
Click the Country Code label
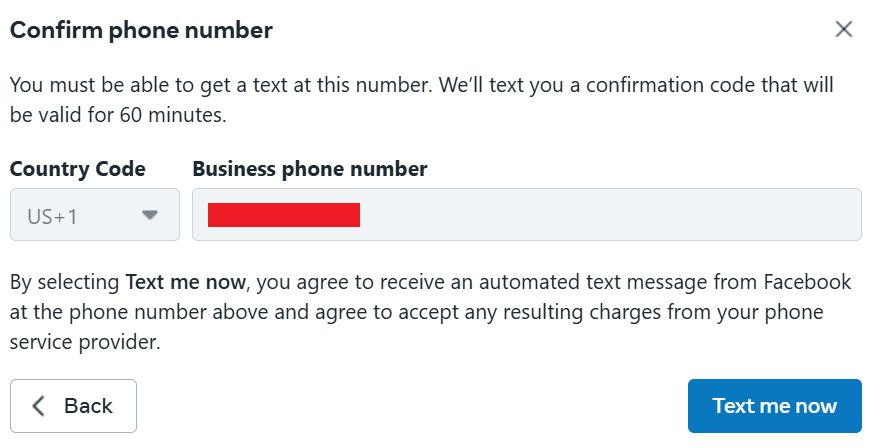[78, 169]
